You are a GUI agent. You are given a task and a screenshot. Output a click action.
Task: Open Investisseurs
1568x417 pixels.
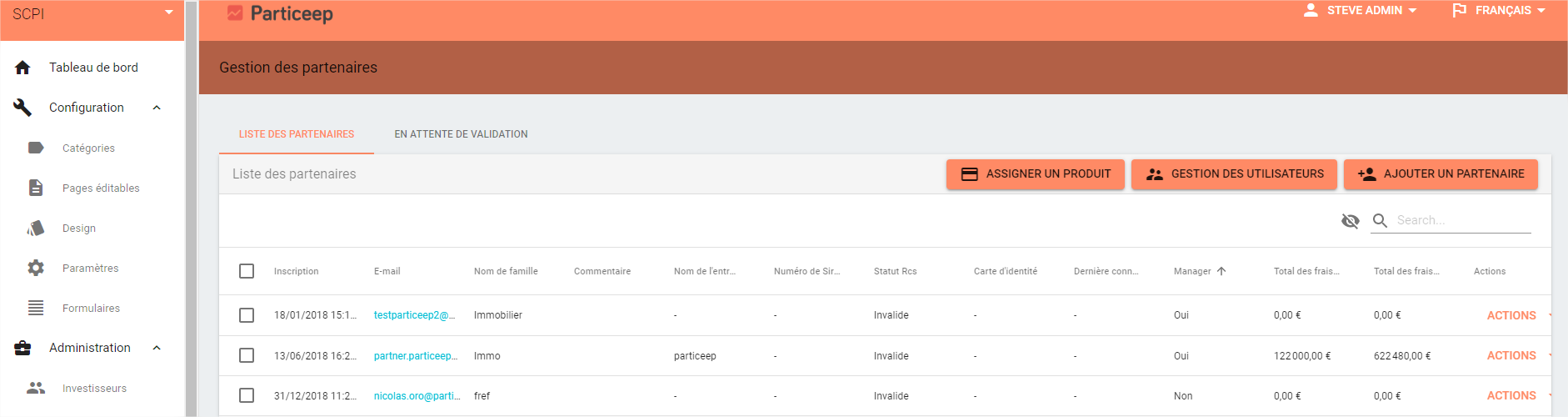[x=94, y=388]
